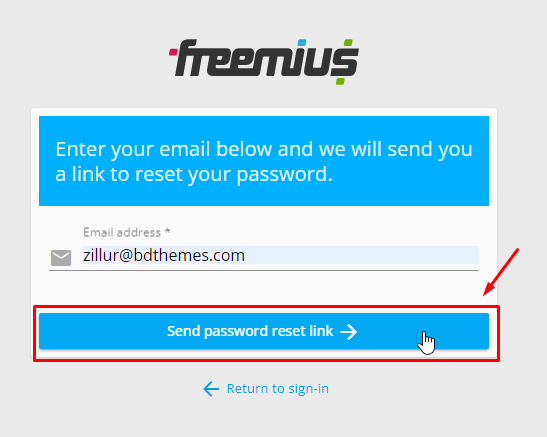Click the left arrow icon beside Return to sign-in
This screenshot has height=437, width=547.
point(211,389)
